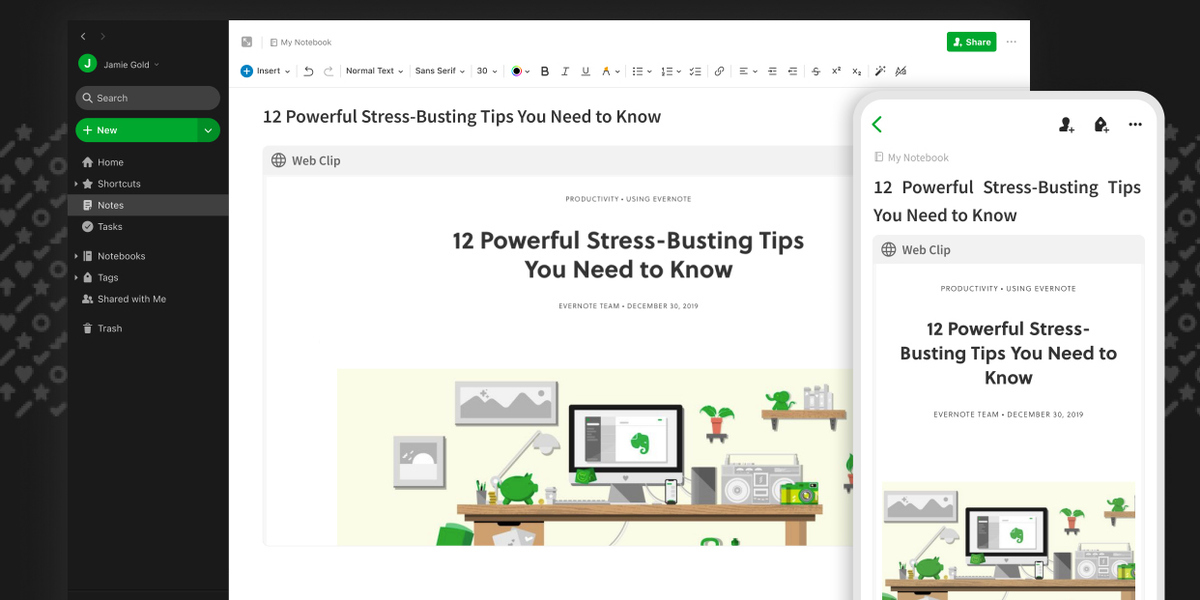The width and height of the screenshot is (1200, 600).
Task: Open Tasks in the sidebar
Action: (x=110, y=227)
